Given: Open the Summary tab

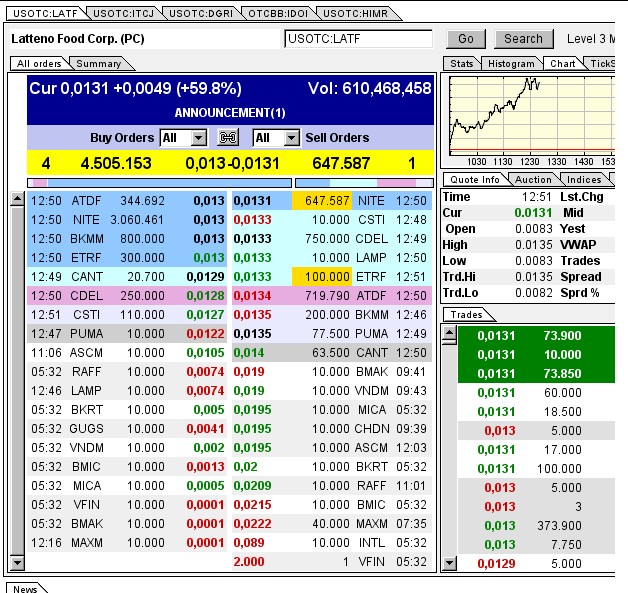Looking at the screenshot, I should (99, 64).
